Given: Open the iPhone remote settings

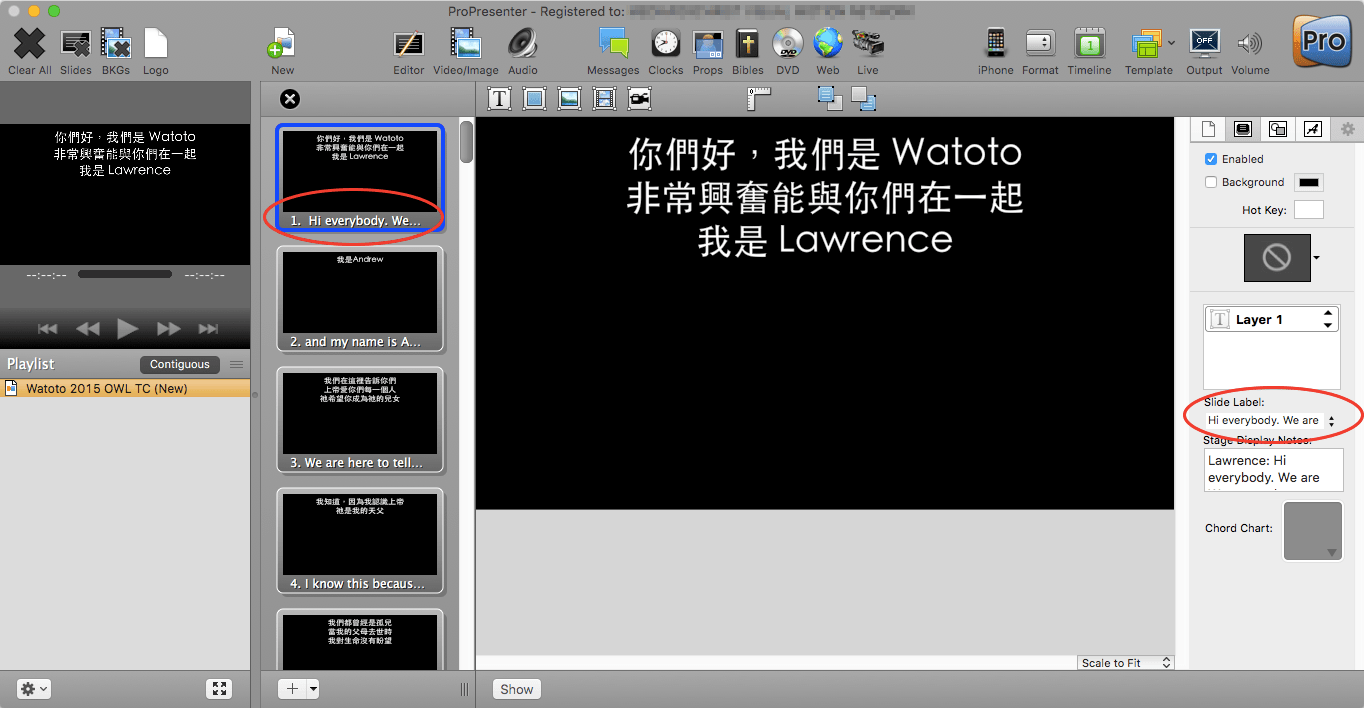Looking at the screenshot, I should pyautogui.click(x=996, y=44).
